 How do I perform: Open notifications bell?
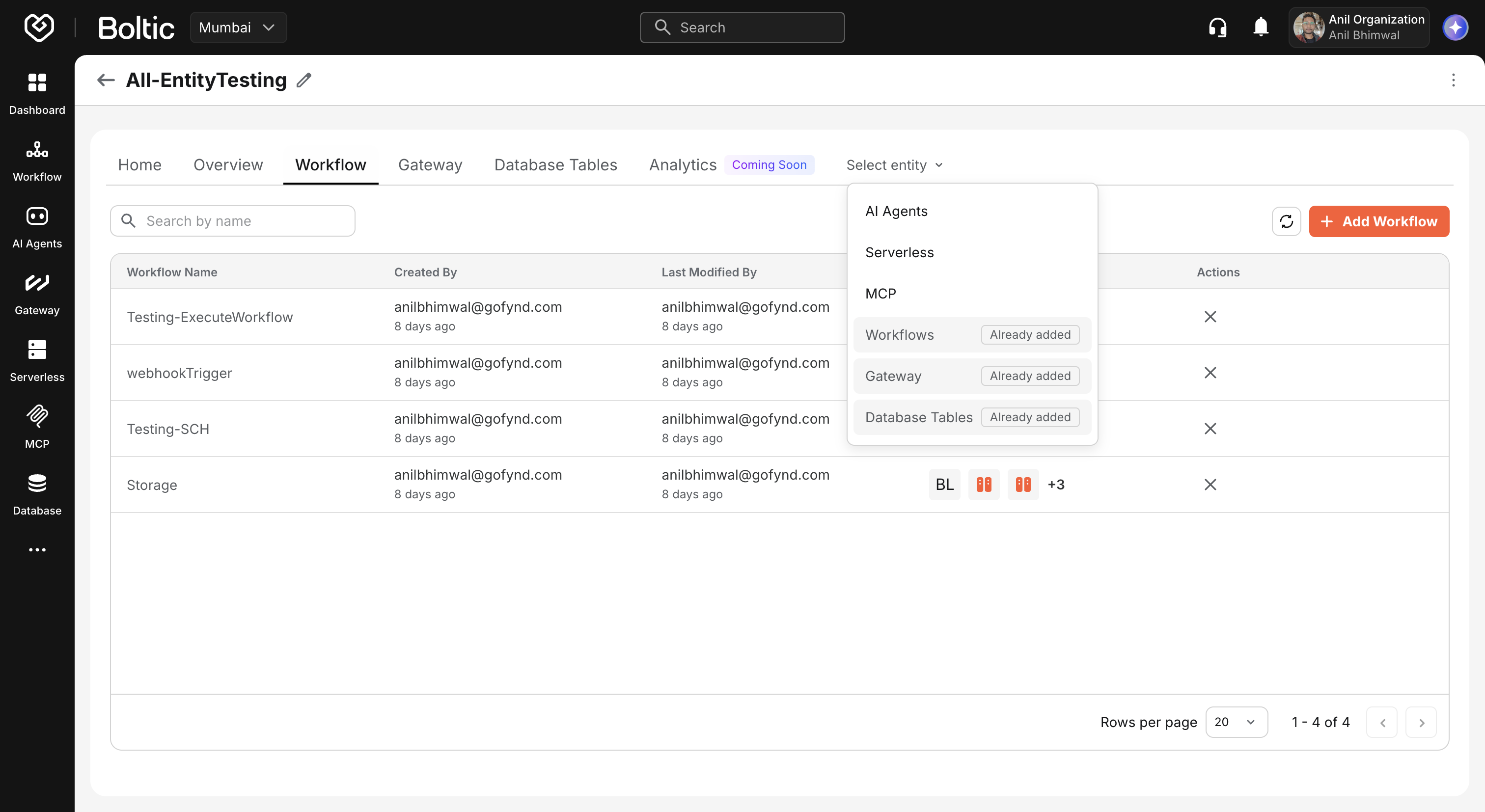click(1261, 27)
